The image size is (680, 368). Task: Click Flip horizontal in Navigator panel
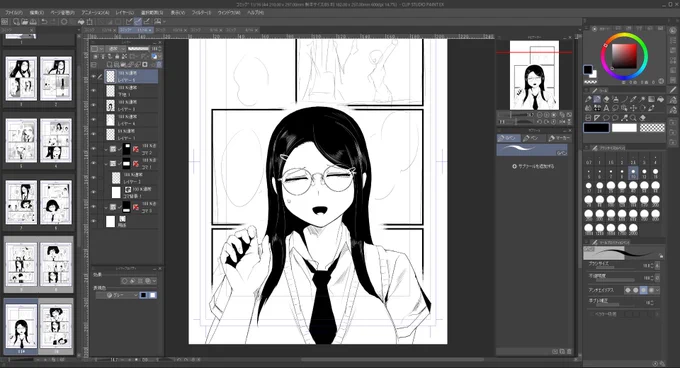[x=562, y=122]
